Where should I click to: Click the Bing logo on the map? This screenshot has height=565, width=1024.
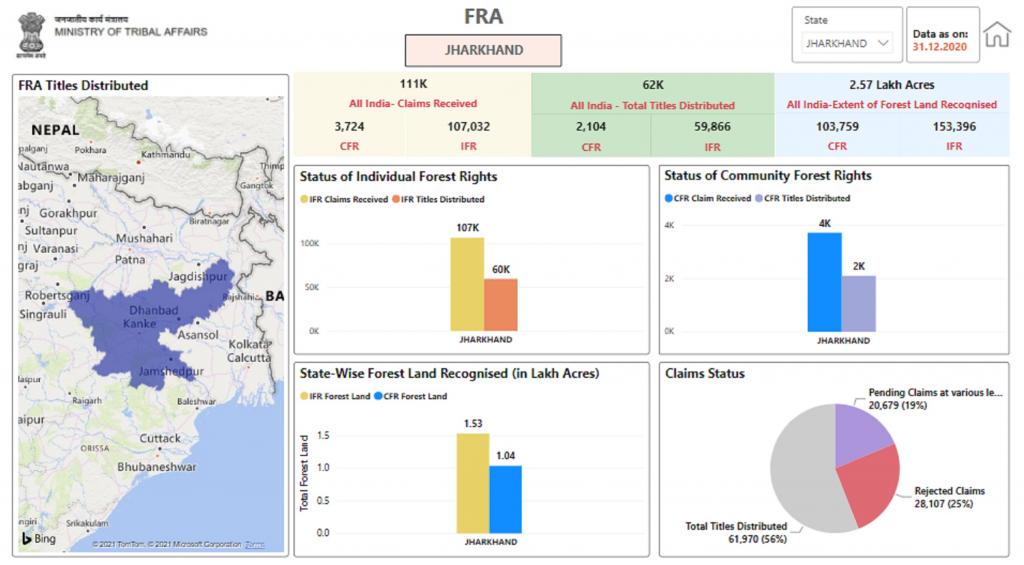[x=42, y=540]
